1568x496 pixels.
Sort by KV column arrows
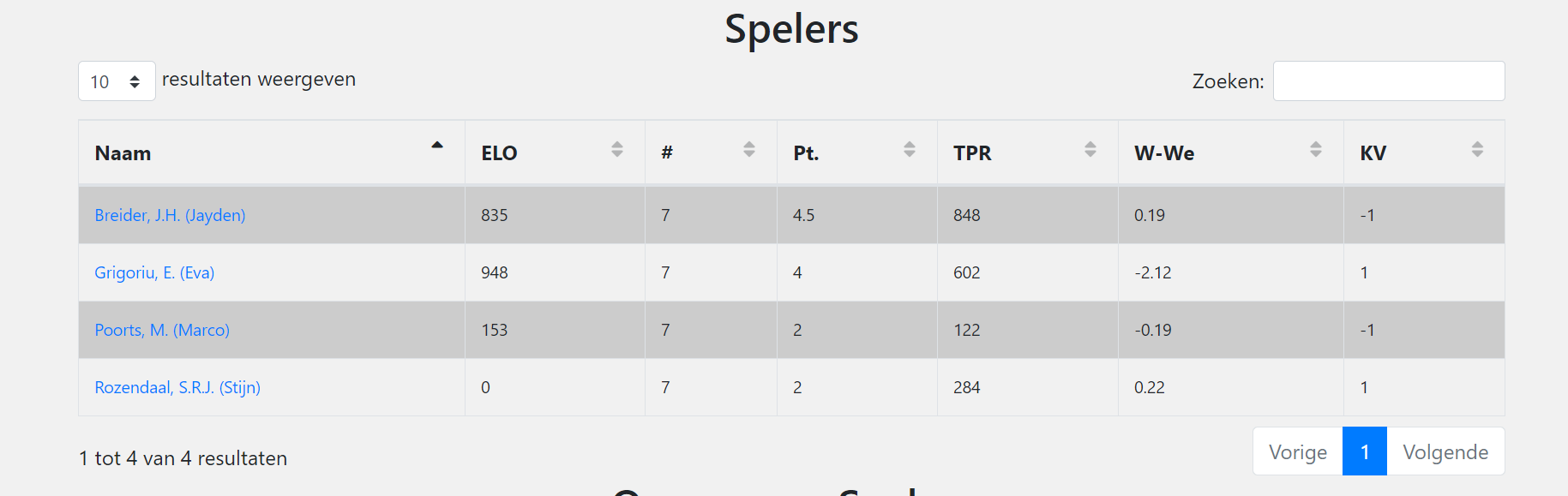coord(1477,149)
